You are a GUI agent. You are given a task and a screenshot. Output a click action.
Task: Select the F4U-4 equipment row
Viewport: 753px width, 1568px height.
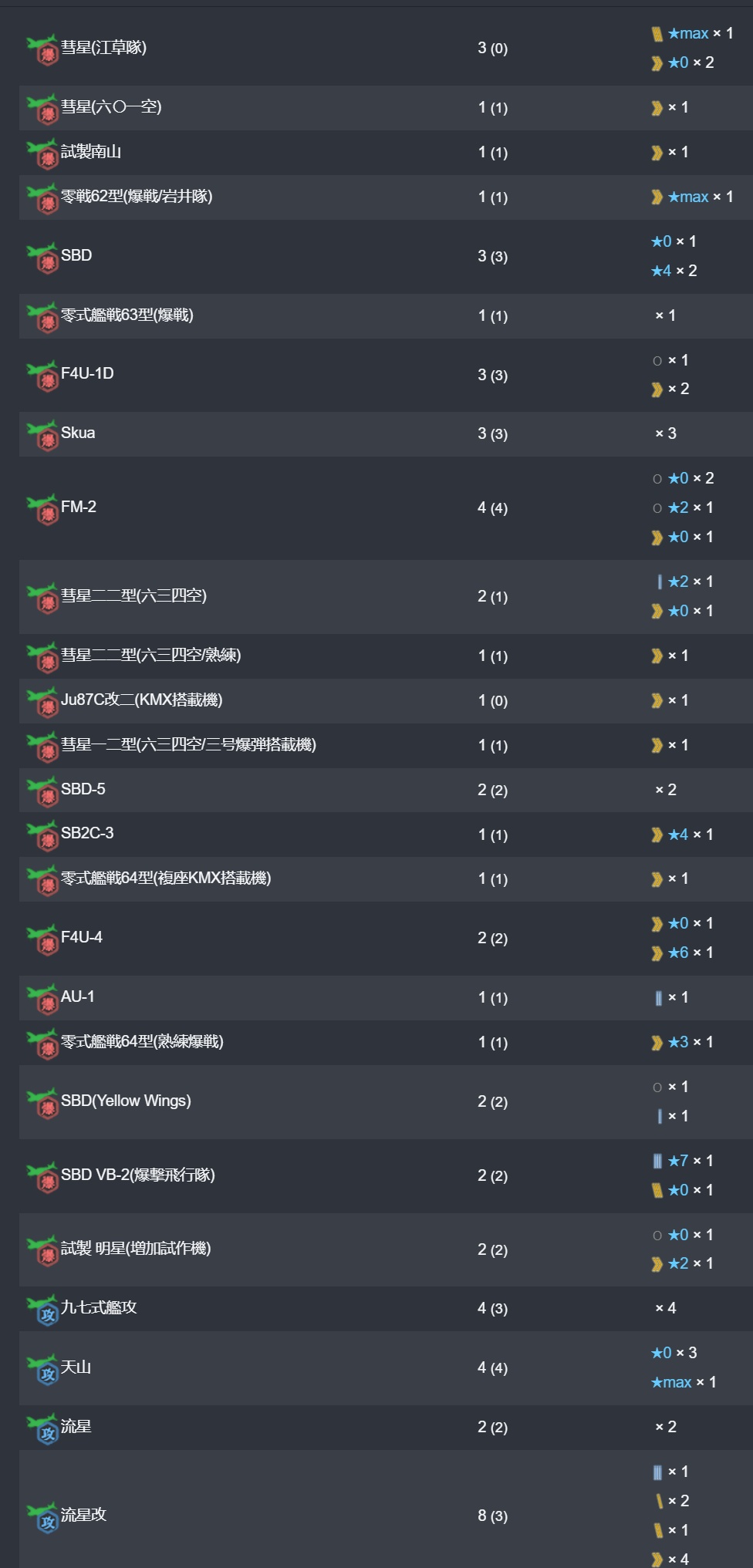386,939
